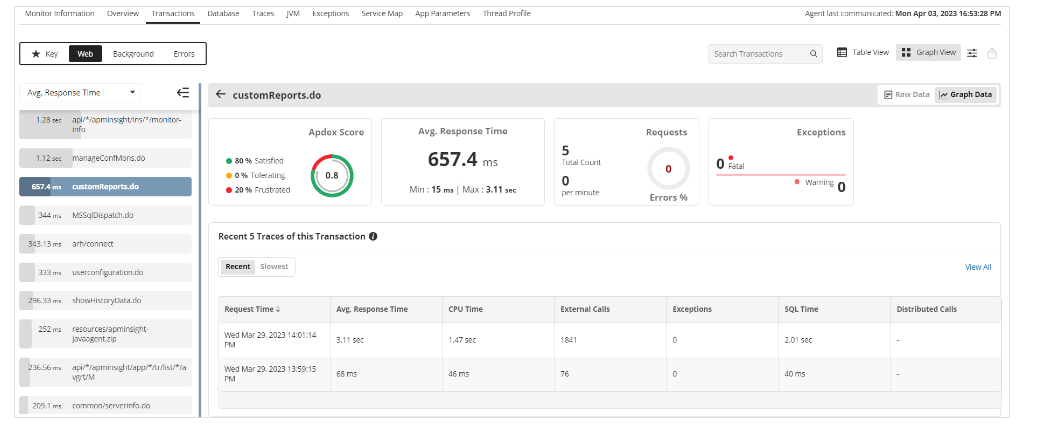This screenshot has width=1047, height=437.
Task: Open the filter settings sliders icon
Action: pos(972,53)
